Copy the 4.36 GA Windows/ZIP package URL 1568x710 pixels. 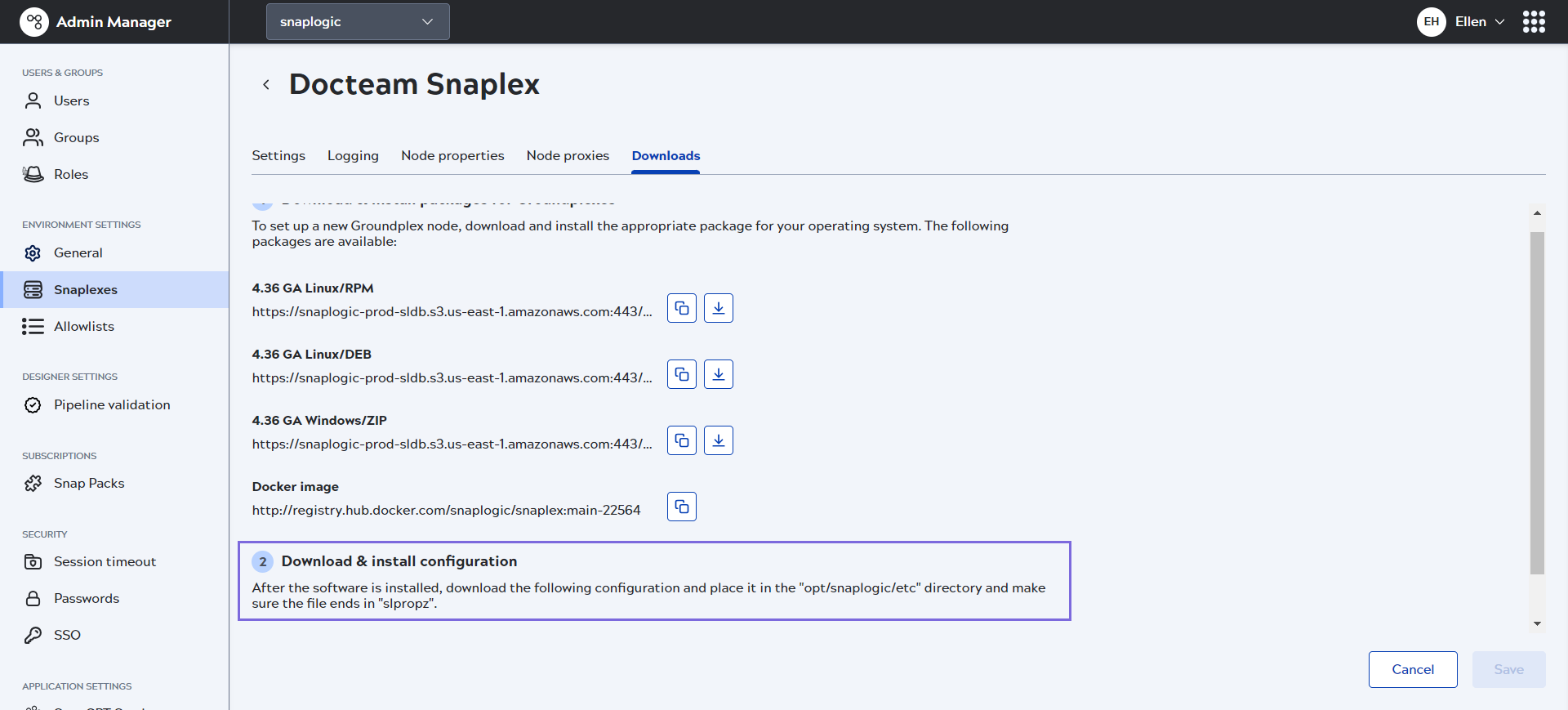(681, 440)
